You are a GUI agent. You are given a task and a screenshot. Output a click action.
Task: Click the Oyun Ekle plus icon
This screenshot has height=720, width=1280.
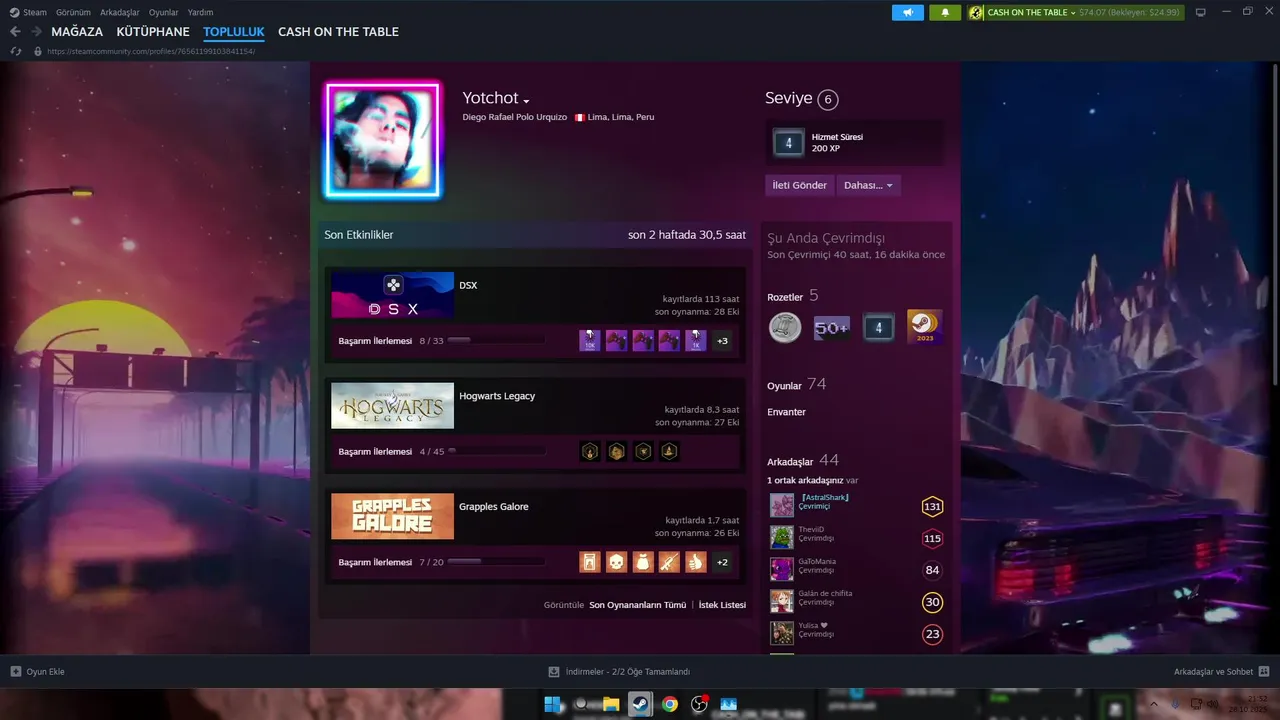pos(15,672)
